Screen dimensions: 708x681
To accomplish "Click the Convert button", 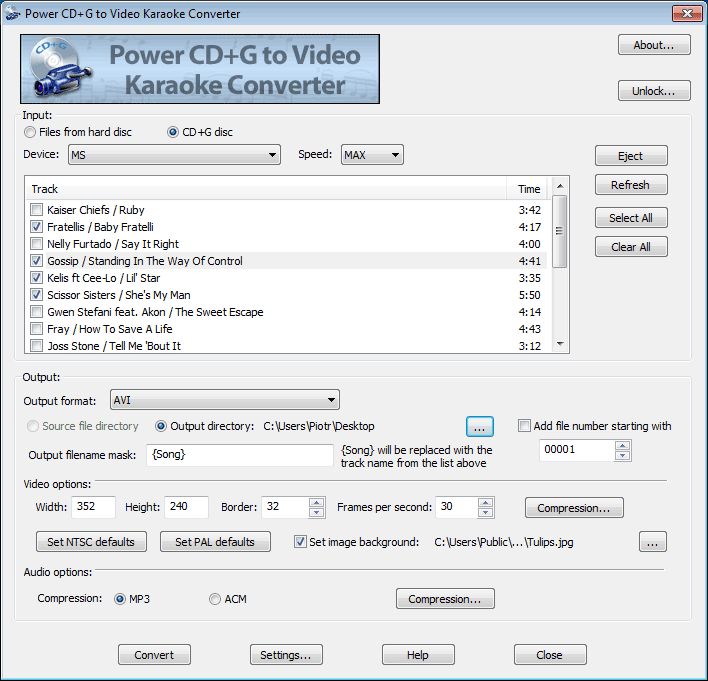I will point(154,654).
